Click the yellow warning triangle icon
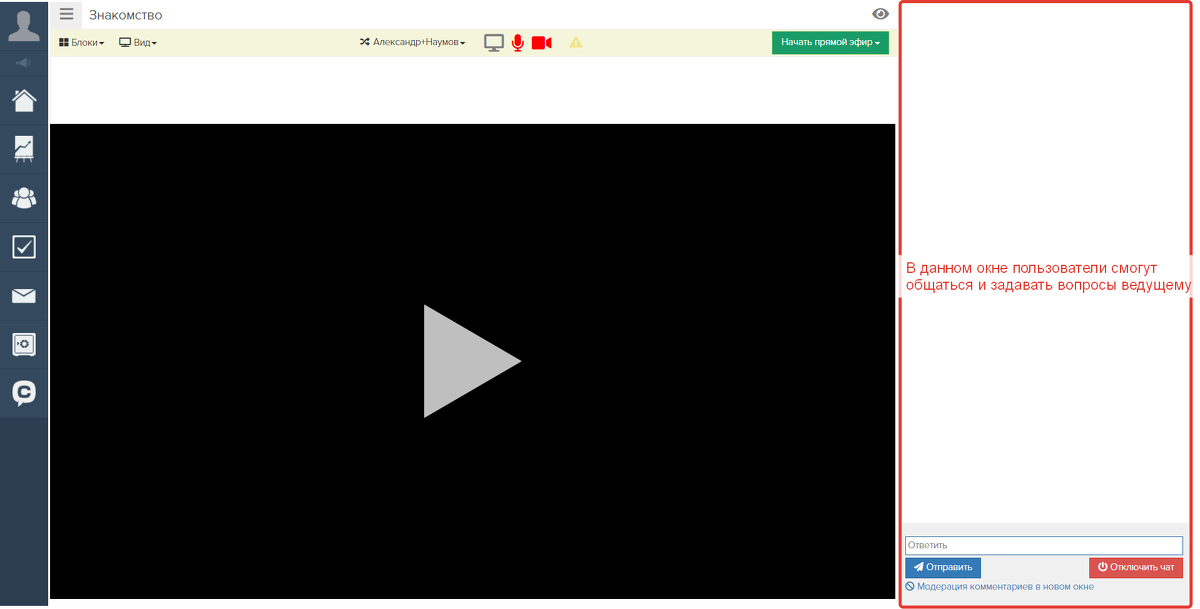 point(576,43)
